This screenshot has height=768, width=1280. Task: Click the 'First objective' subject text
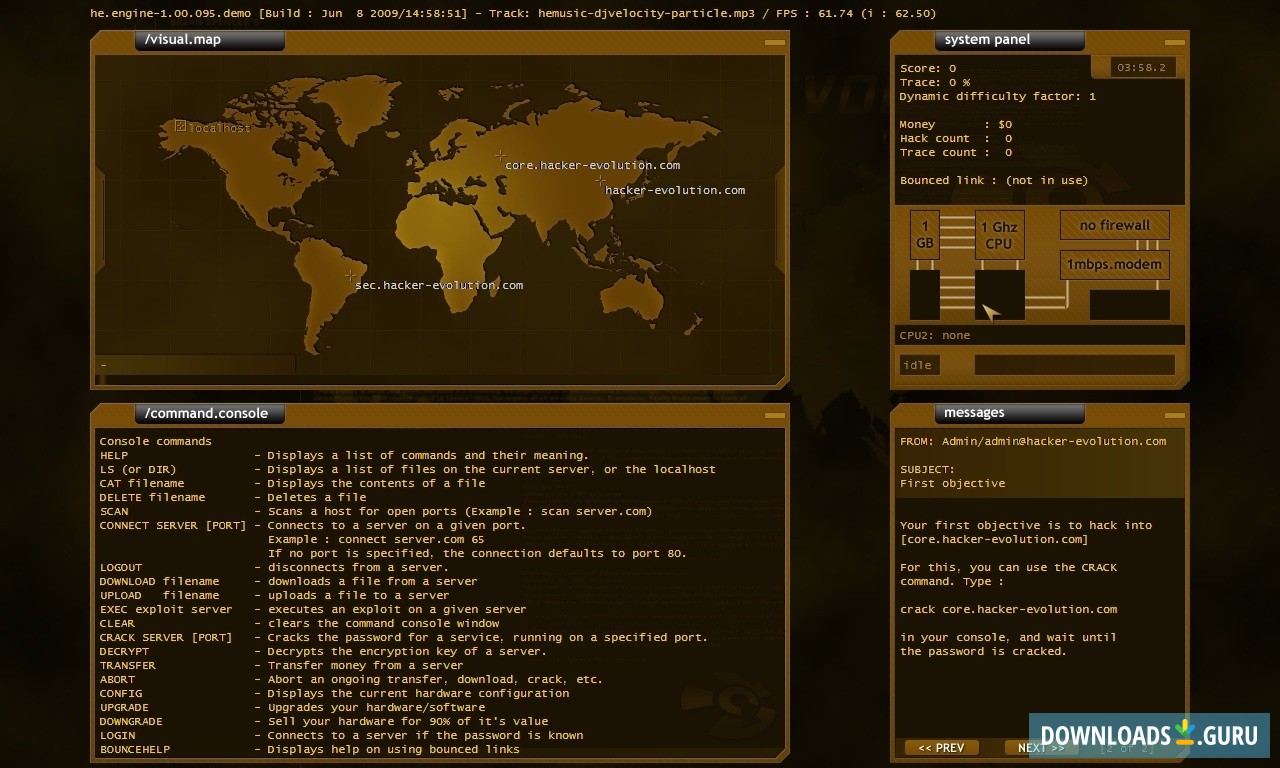pos(953,483)
